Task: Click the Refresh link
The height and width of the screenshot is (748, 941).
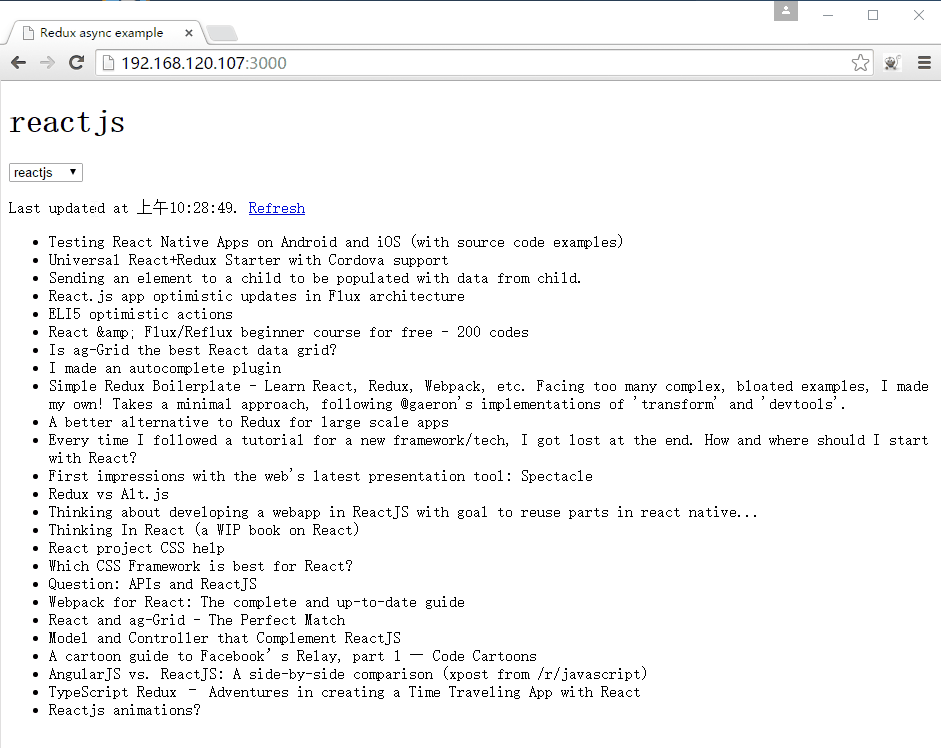Action: click(x=277, y=208)
